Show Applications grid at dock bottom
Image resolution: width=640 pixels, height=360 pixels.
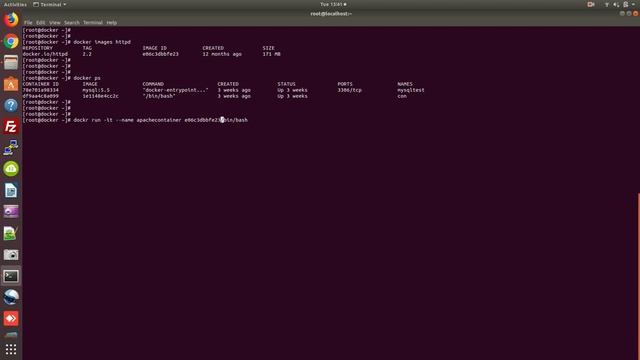tap(11, 349)
